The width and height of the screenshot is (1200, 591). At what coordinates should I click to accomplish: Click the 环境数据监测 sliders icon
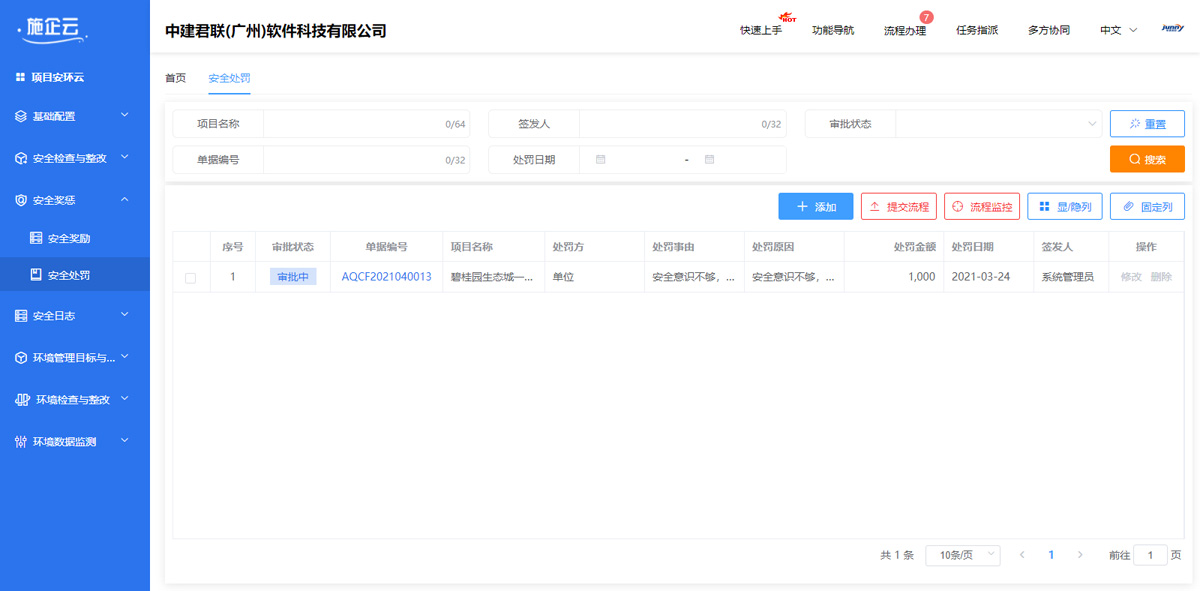tap(21, 441)
